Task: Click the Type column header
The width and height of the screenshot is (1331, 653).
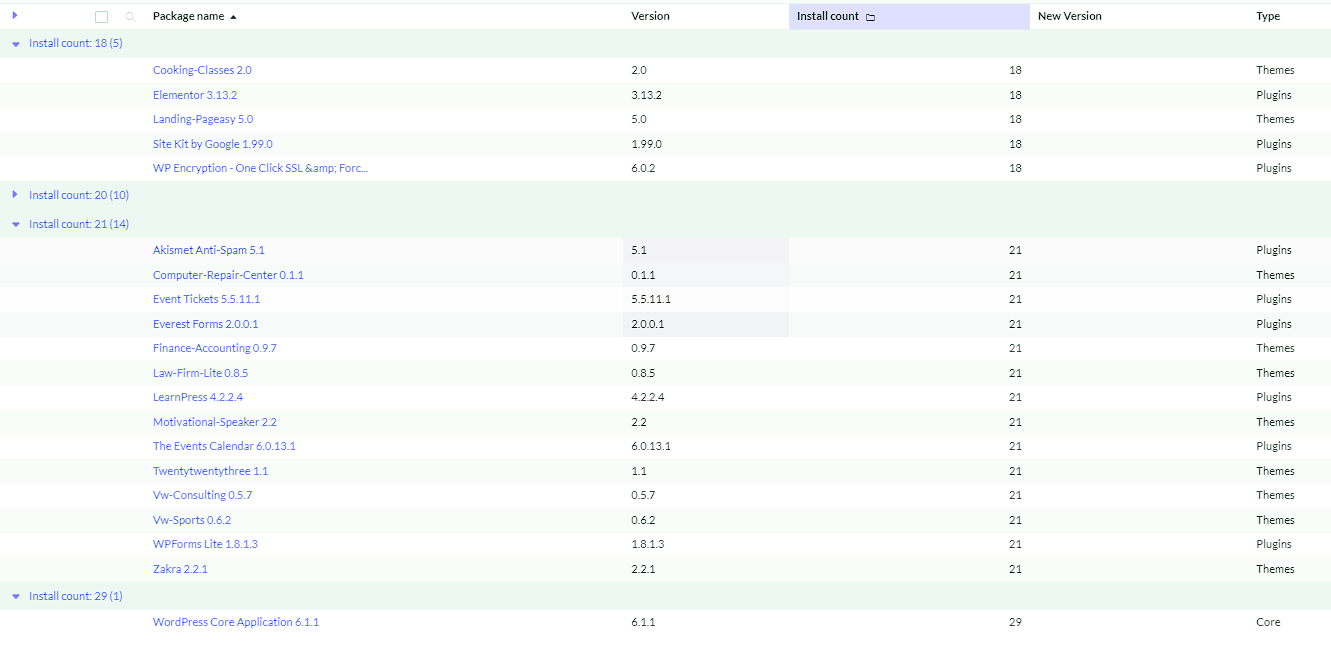Action: [1268, 16]
